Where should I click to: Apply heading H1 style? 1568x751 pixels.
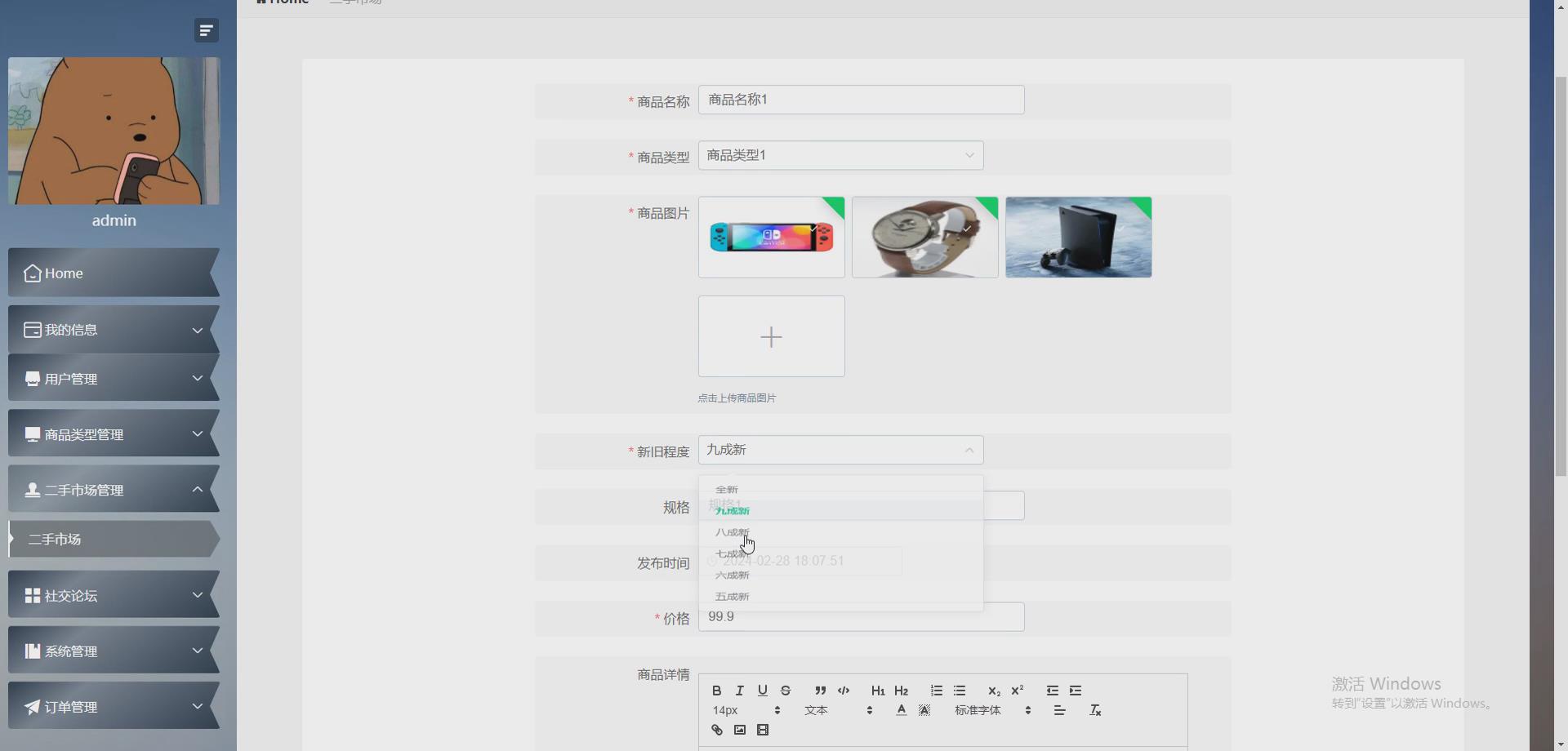877,691
